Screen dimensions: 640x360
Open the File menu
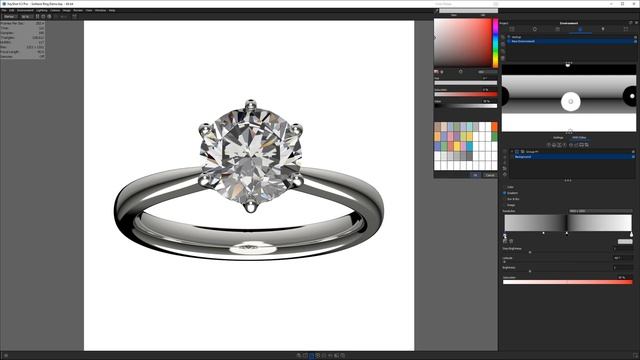[x=4, y=10]
